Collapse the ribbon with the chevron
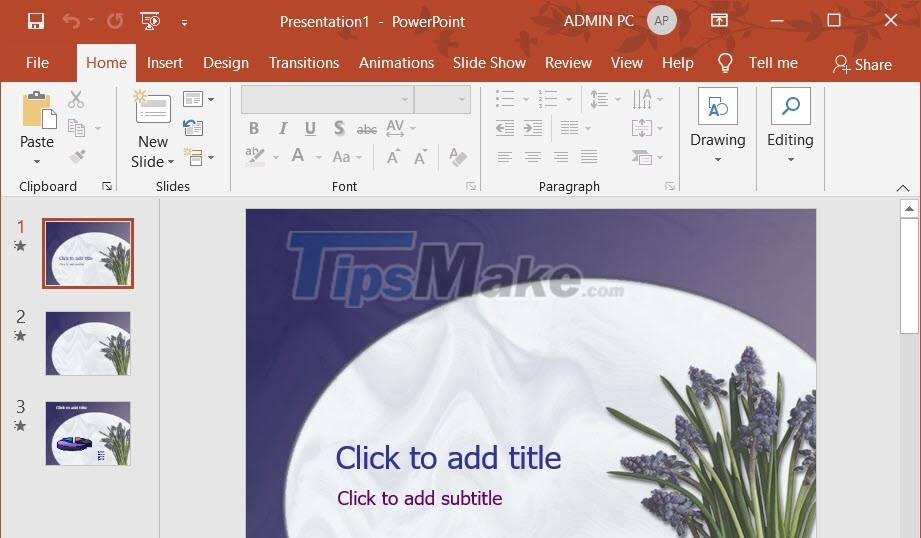 click(903, 188)
